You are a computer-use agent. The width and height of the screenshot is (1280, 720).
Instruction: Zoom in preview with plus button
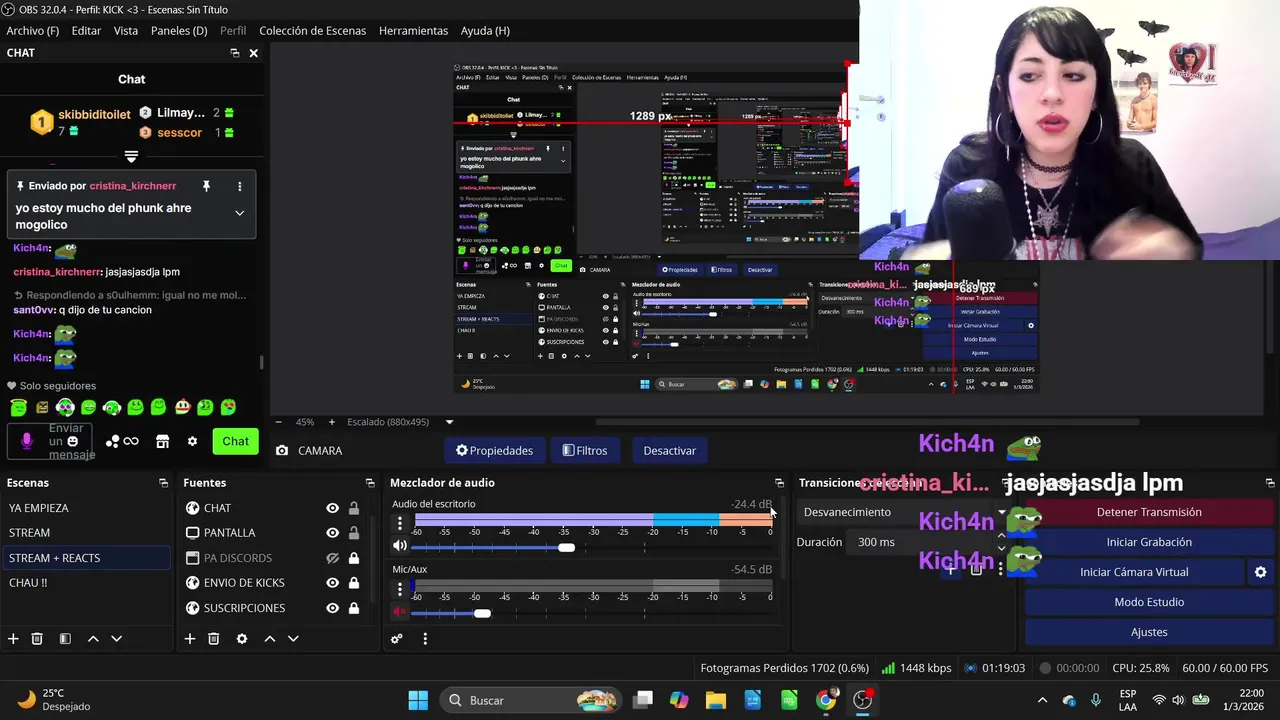332,422
